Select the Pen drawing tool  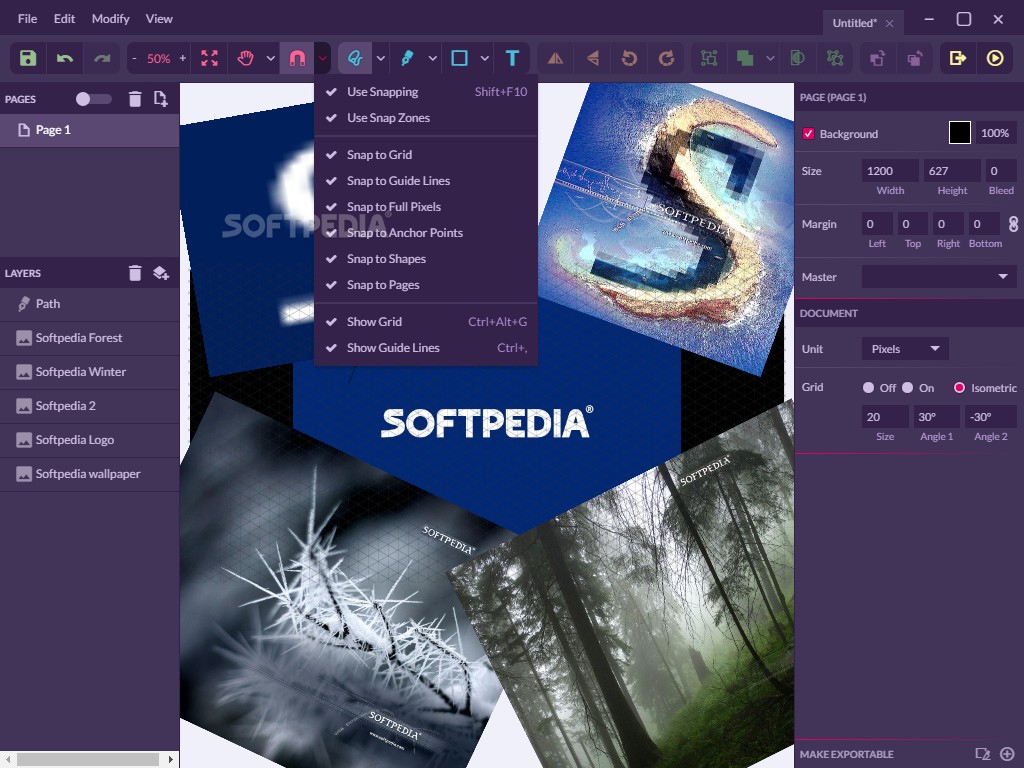[407, 58]
